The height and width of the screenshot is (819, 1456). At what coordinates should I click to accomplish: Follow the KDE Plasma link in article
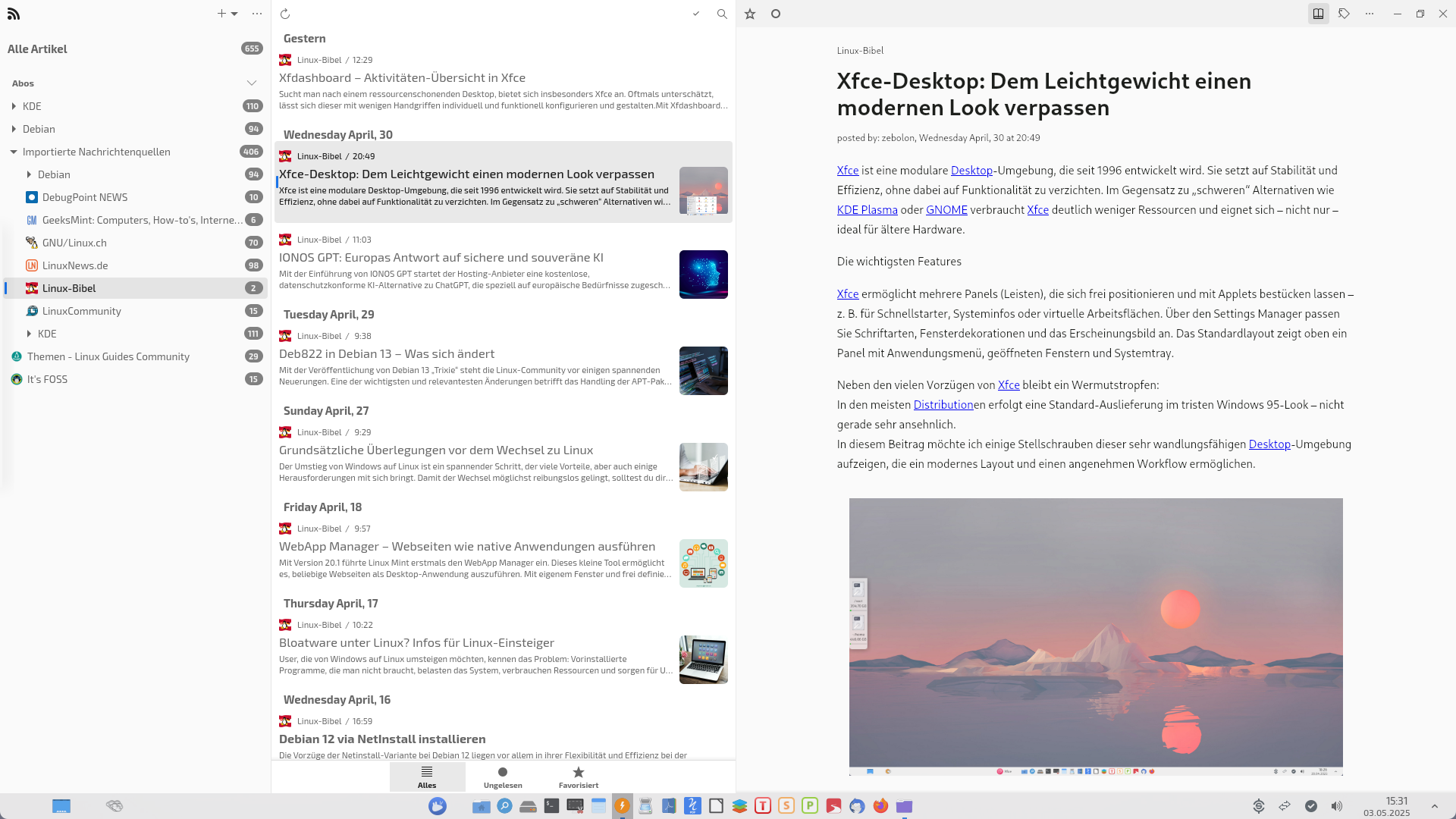point(867,210)
